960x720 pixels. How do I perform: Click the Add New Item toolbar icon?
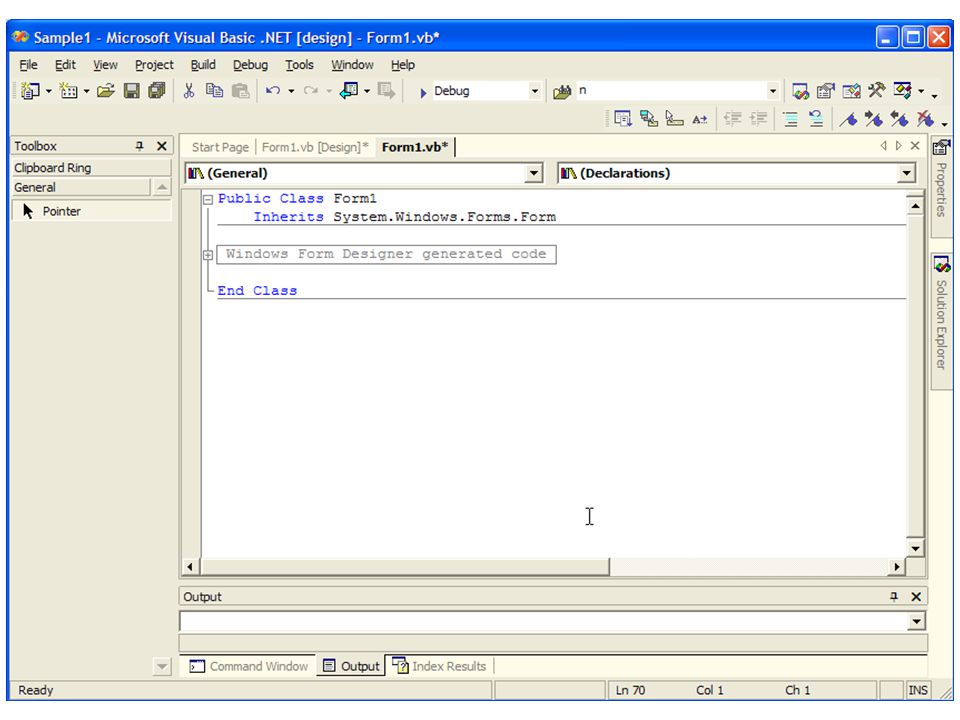[x=69, y=91]
